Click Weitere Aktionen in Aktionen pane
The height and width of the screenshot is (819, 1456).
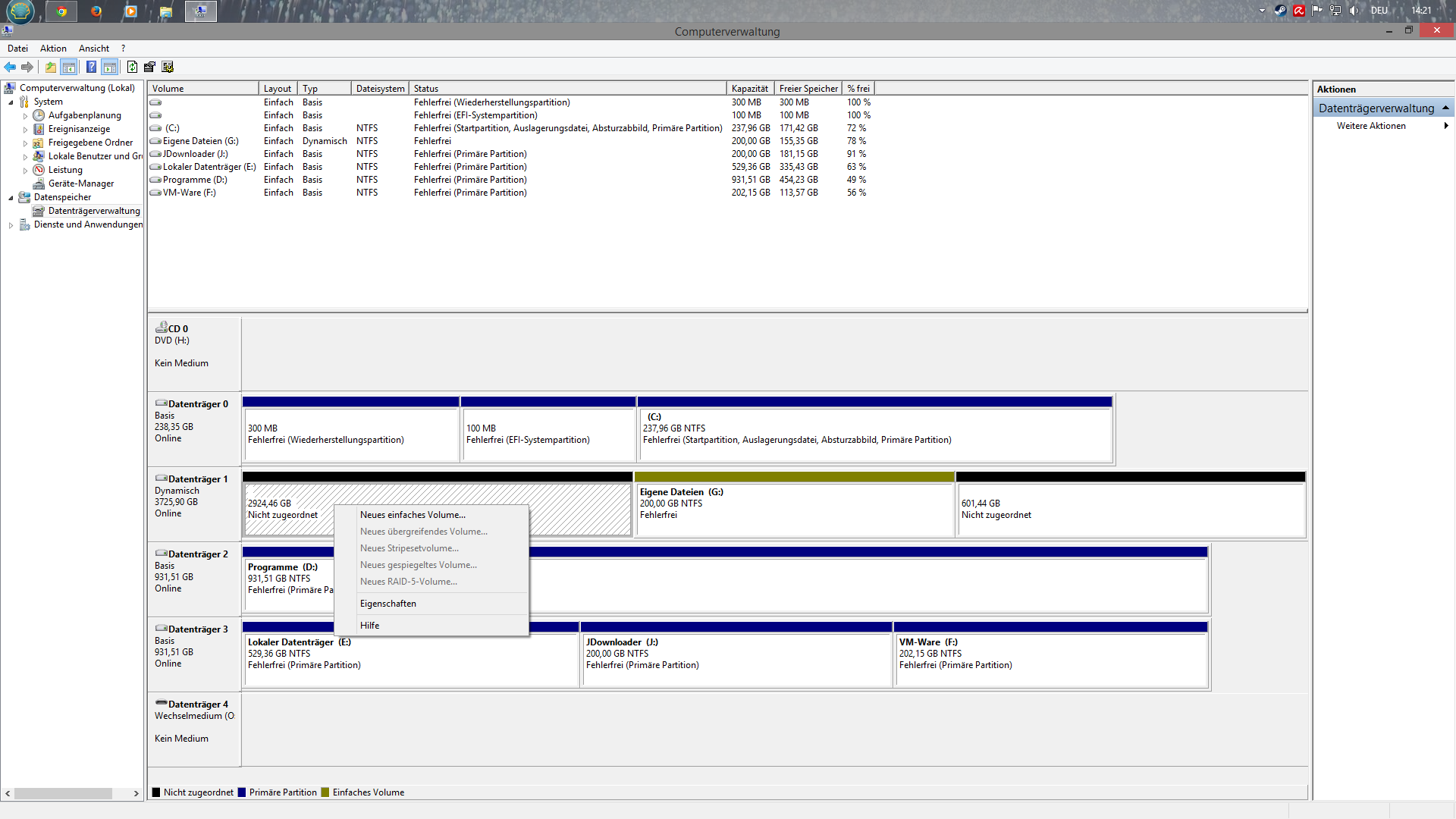point(1370,126)
